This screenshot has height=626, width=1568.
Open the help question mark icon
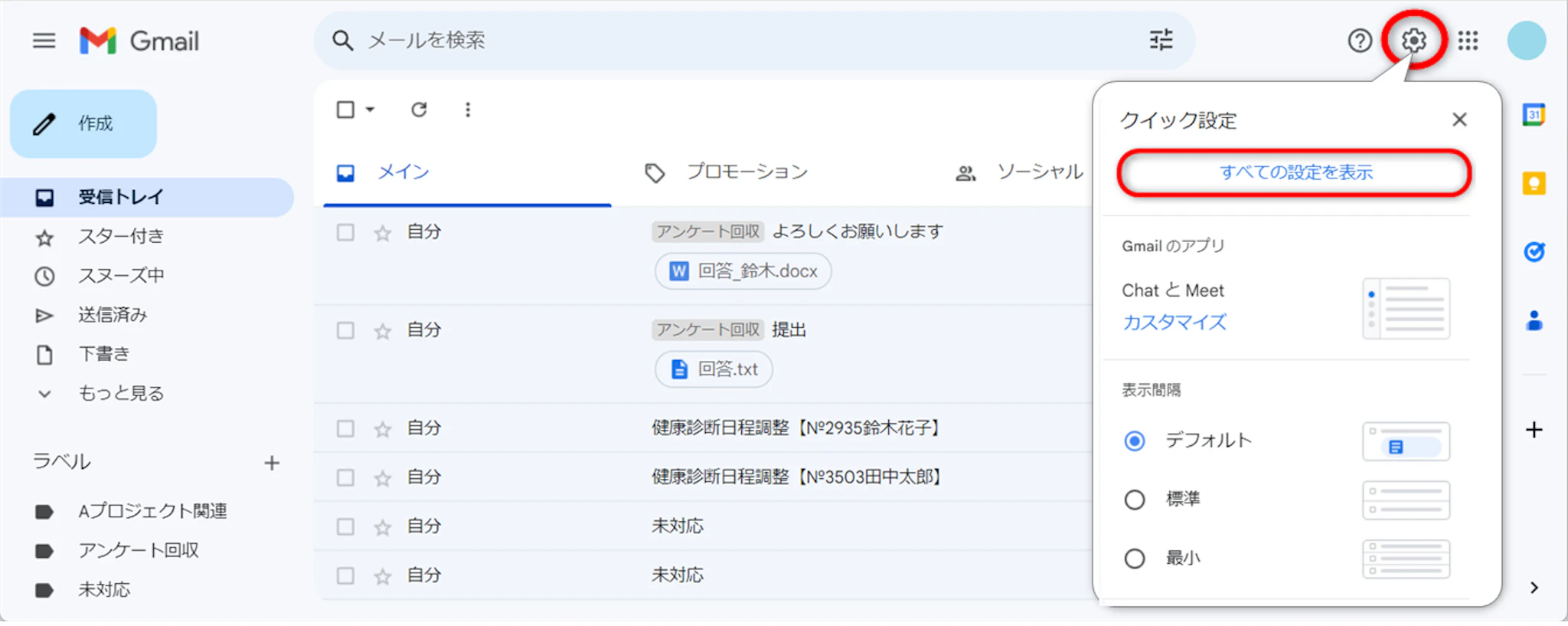(x=1360, y=41)
